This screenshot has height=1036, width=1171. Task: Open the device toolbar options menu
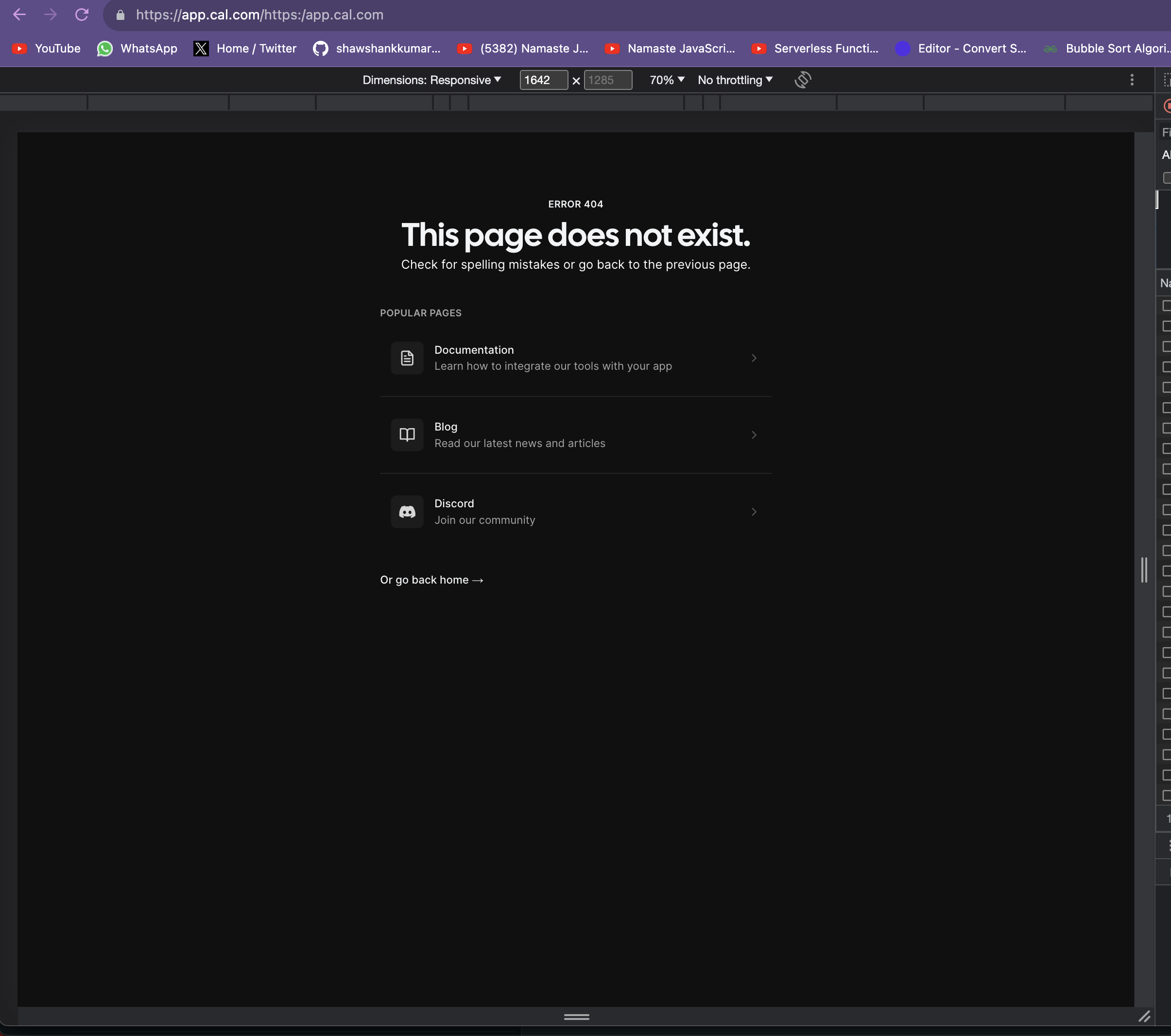(1132, 80)
